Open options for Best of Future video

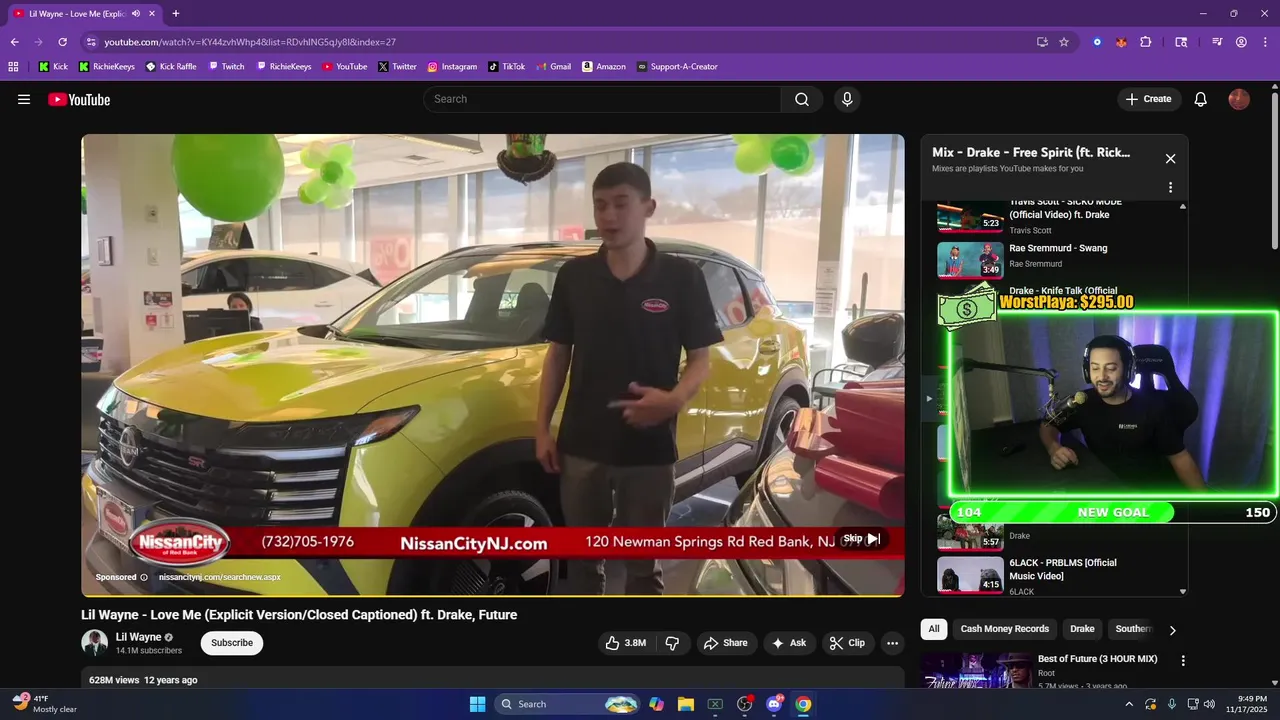pos(1183,661)
